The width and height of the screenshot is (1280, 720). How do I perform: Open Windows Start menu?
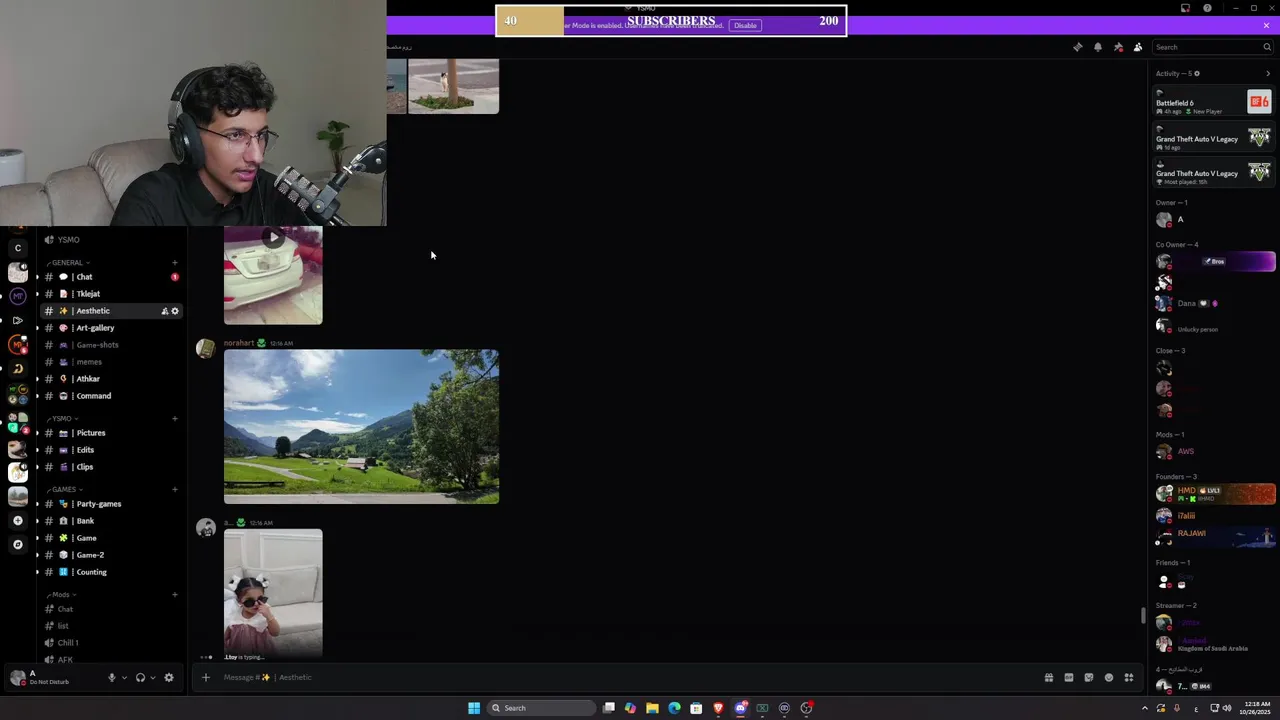pyautogui.click(x=474, y=708)
